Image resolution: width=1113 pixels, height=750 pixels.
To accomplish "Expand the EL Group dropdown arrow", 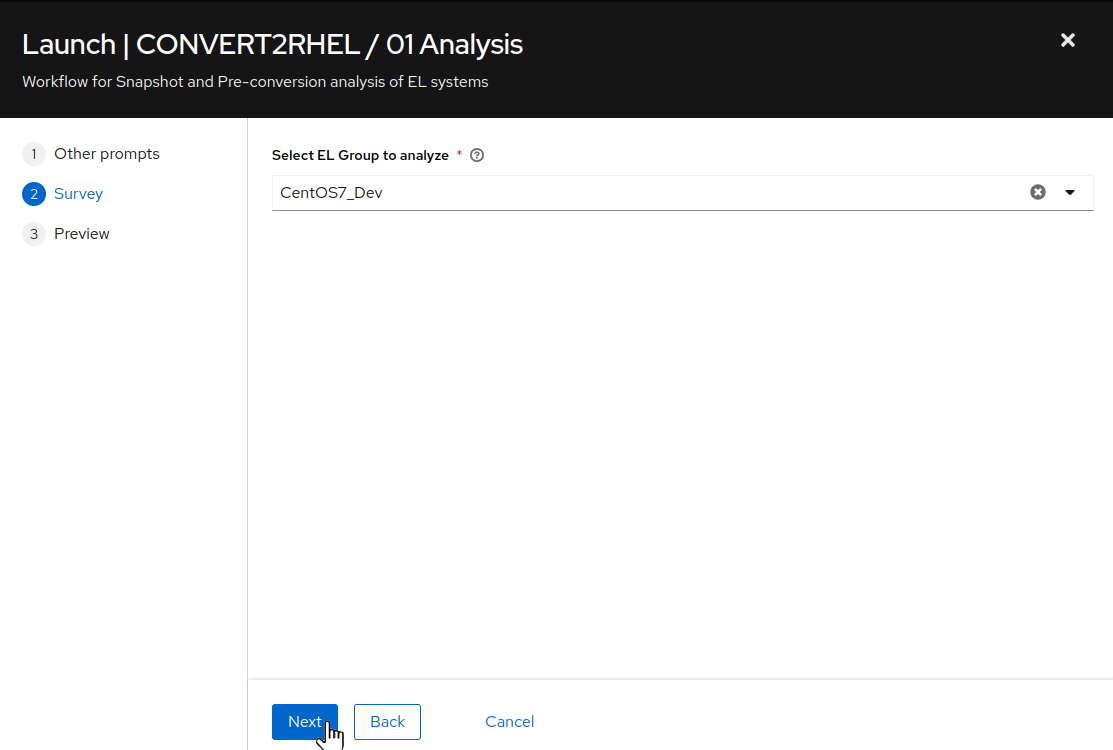I will coord(1070,192).
